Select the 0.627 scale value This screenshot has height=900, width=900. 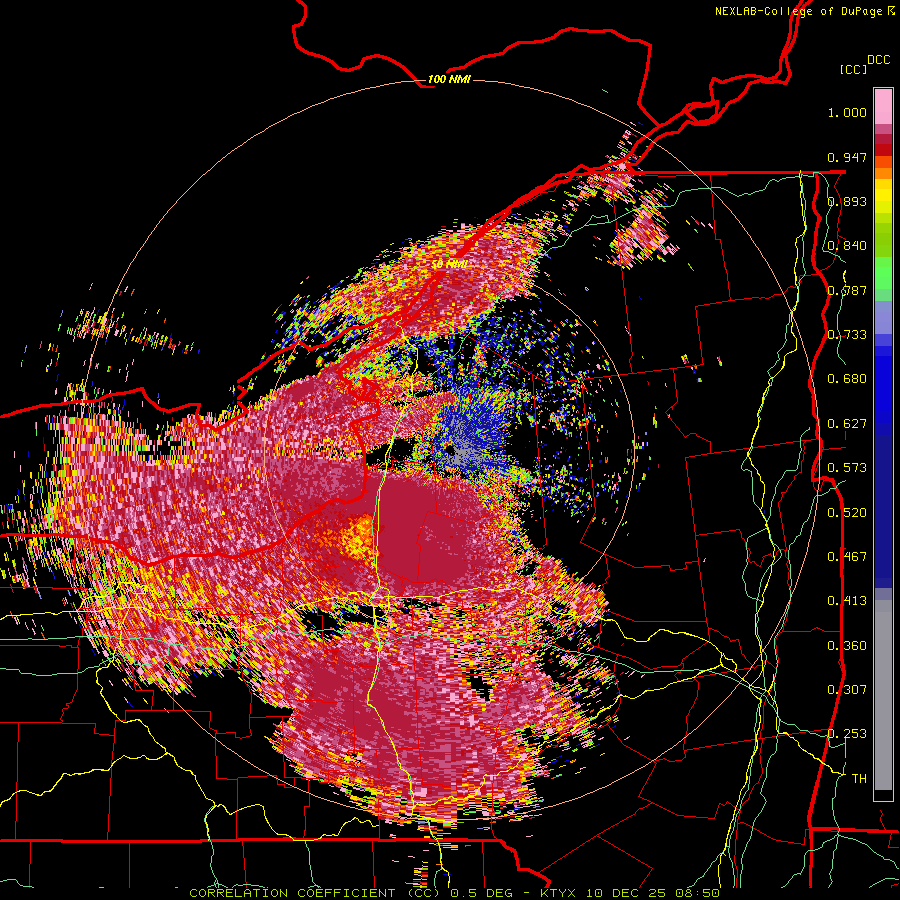coord(847,424)
